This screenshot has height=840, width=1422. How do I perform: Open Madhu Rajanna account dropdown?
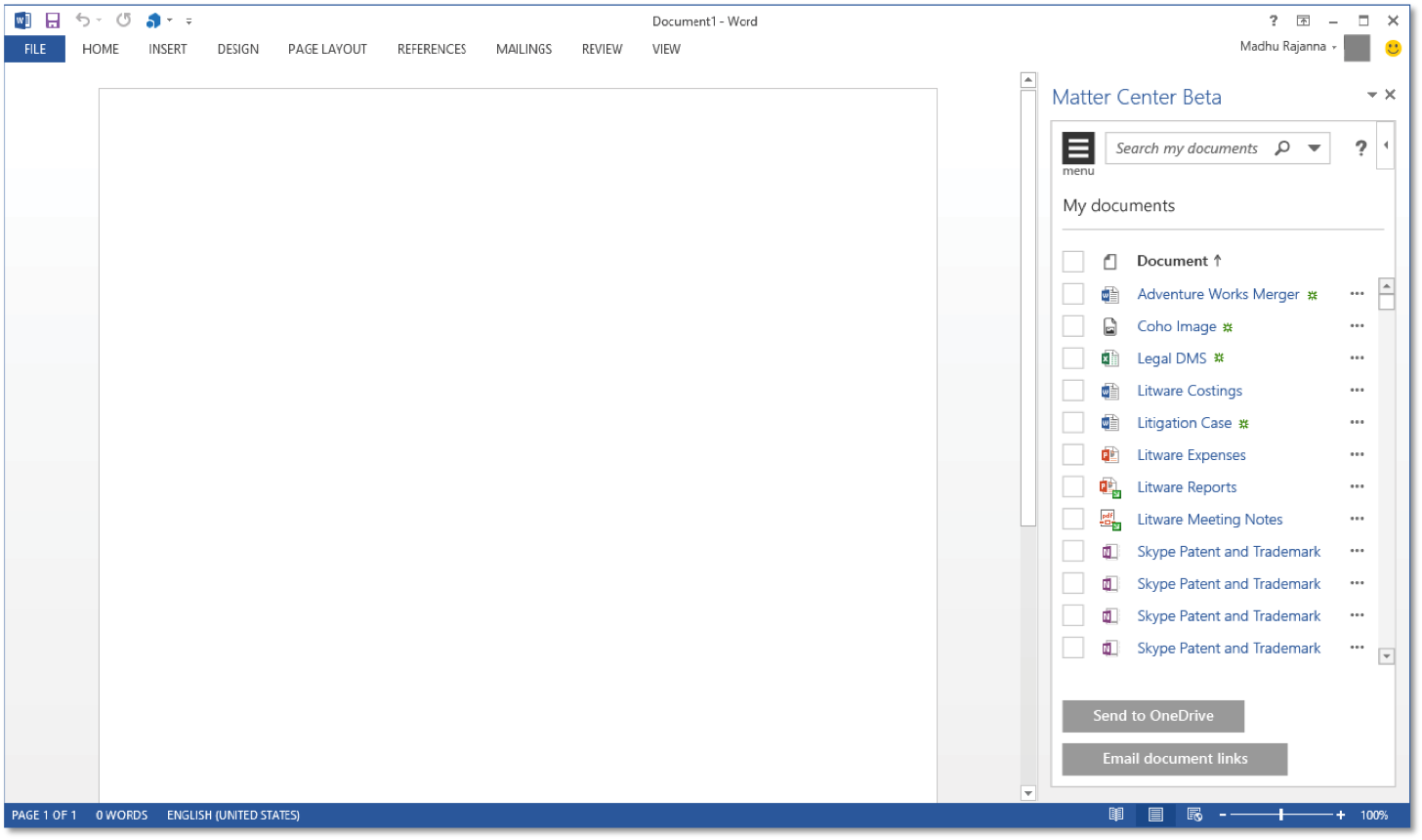click(x=1334, y=47)
